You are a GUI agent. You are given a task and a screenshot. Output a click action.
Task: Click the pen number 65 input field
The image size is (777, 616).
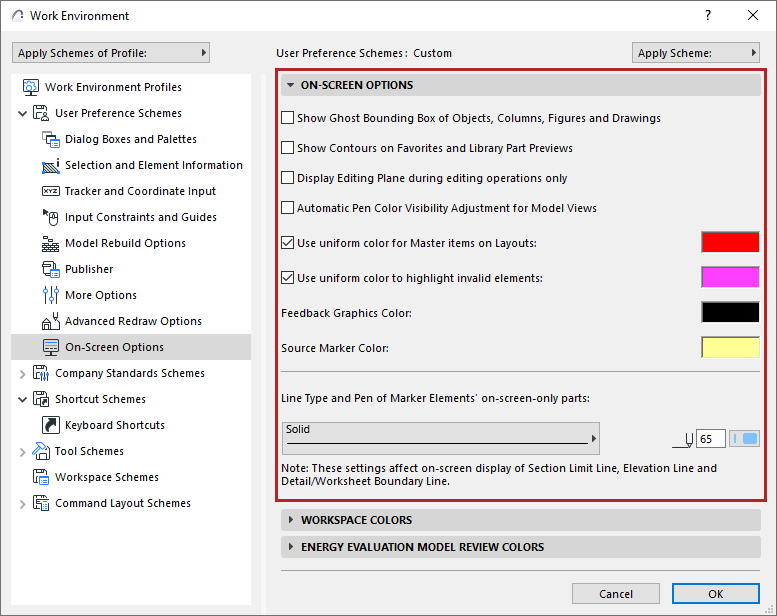pos(711,439)
